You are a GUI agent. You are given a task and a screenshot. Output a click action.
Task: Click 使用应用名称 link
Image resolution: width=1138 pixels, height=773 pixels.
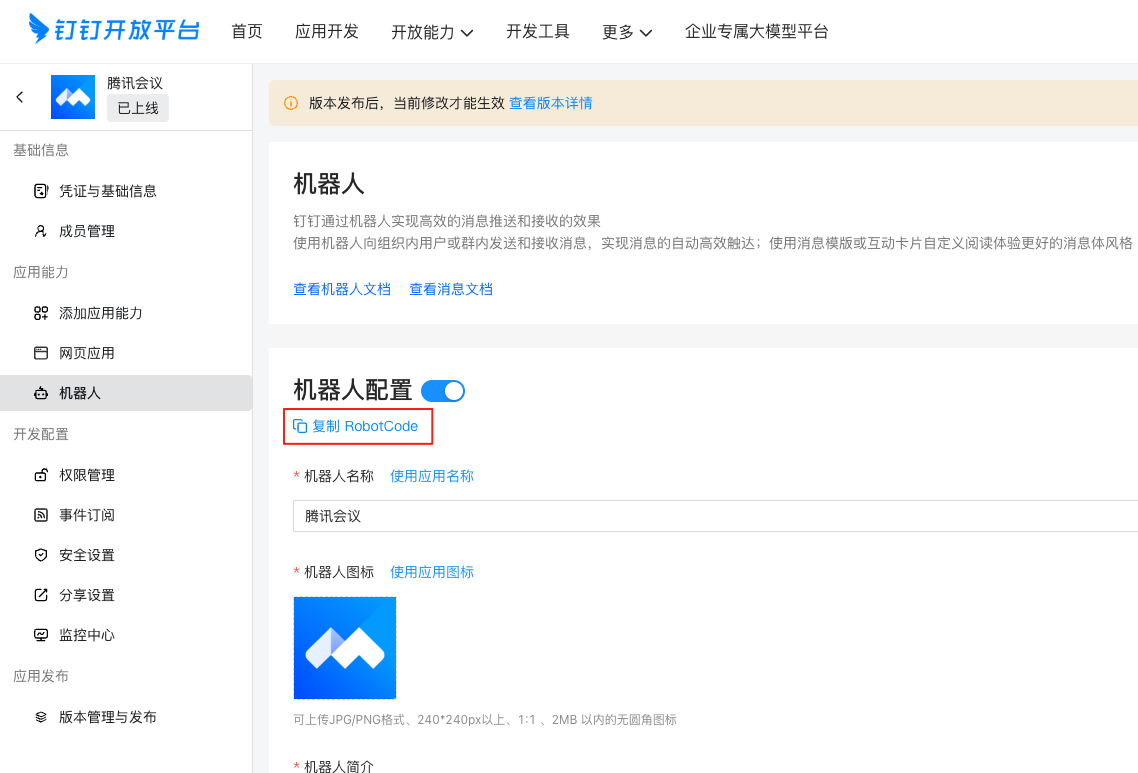pos(432,475)
